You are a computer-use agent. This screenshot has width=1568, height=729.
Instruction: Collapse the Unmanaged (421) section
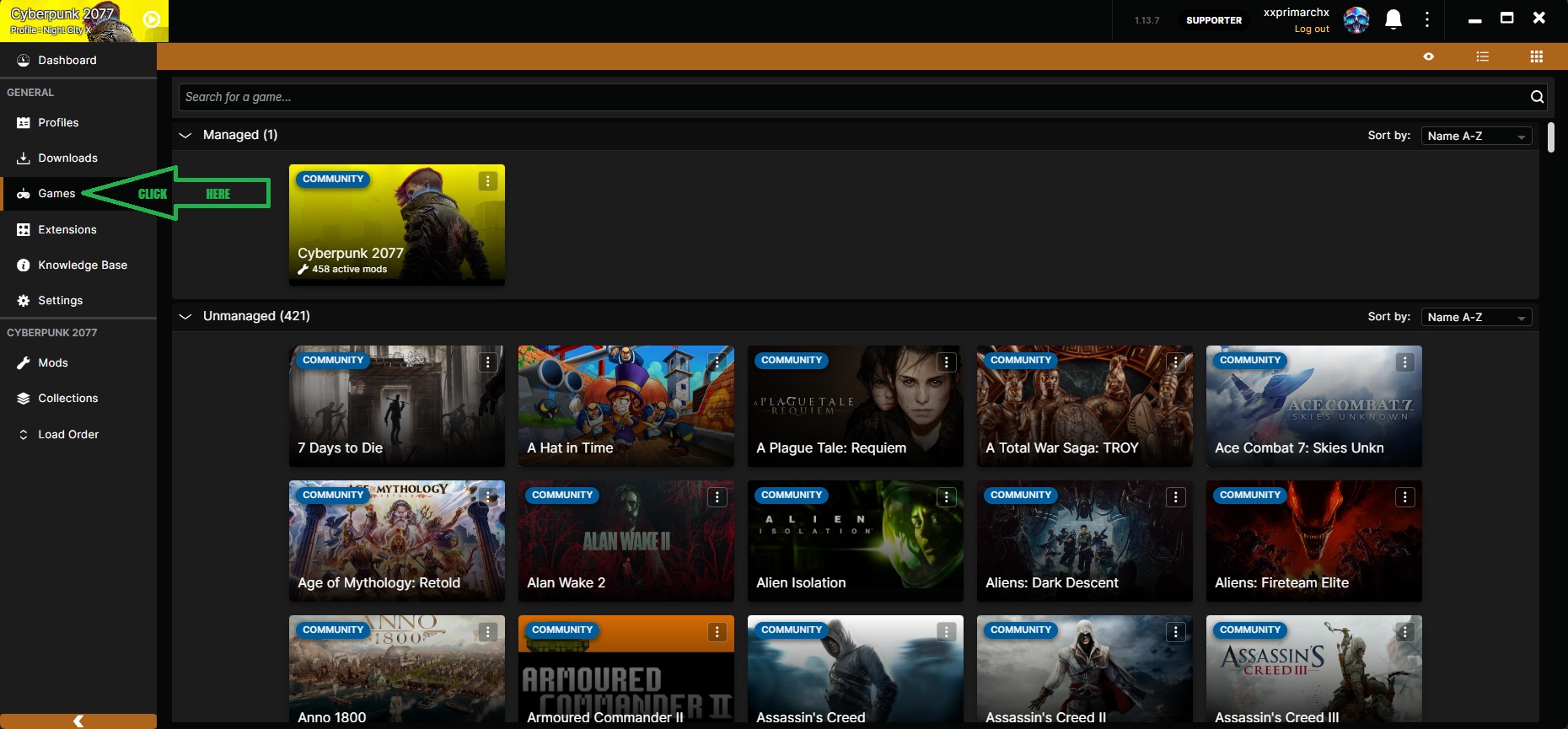(185, 316)
